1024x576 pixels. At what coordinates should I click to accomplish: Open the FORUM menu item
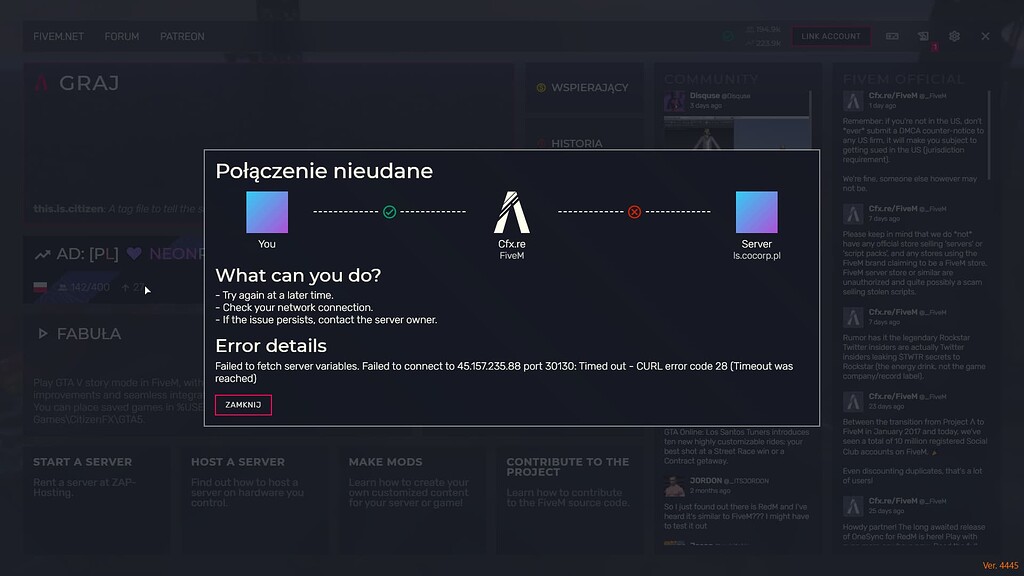coord(122,36)
